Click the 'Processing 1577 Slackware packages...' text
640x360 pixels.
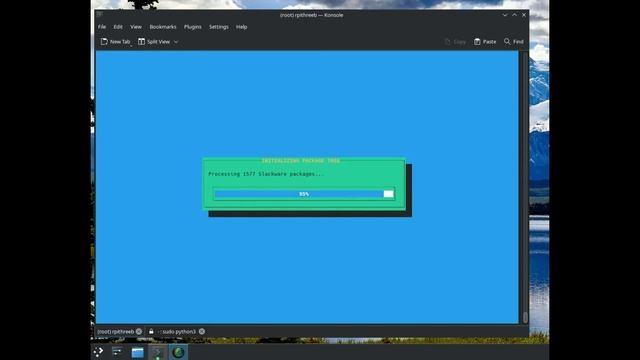pos(266,174)
